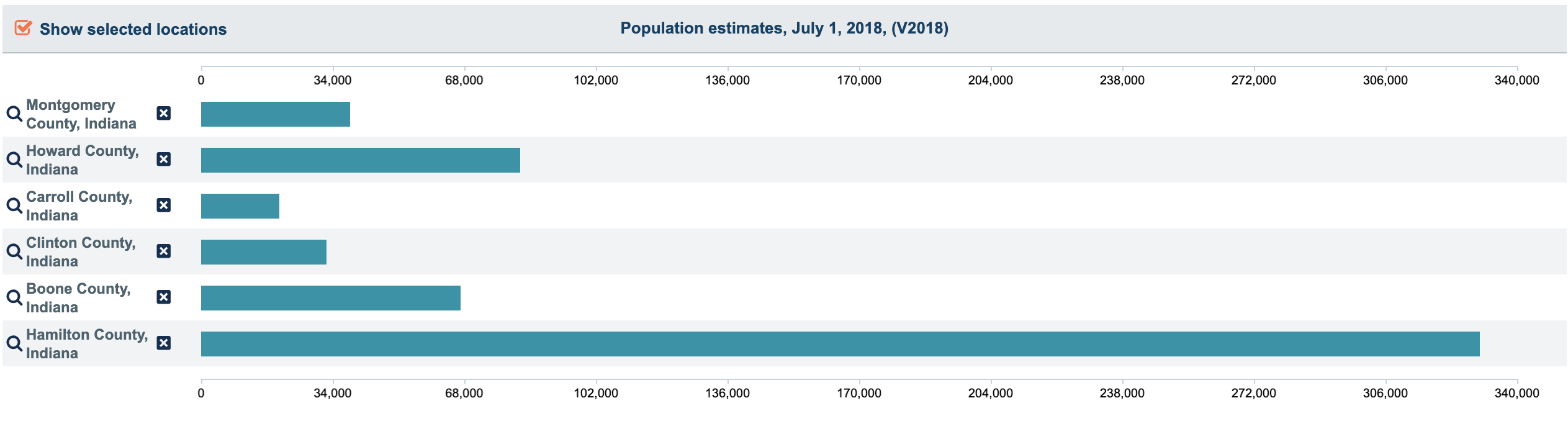Uncheck the Show selected locations checkbox

coord(23,28)
